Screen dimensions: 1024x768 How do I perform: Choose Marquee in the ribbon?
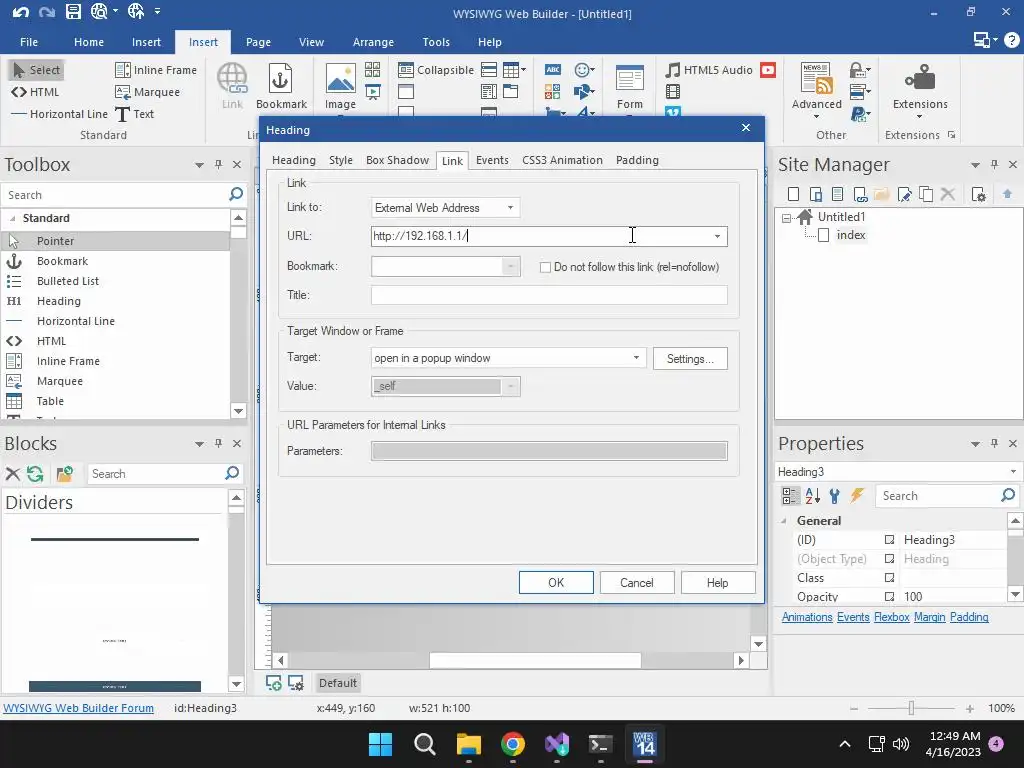click(x=148, y=92)
